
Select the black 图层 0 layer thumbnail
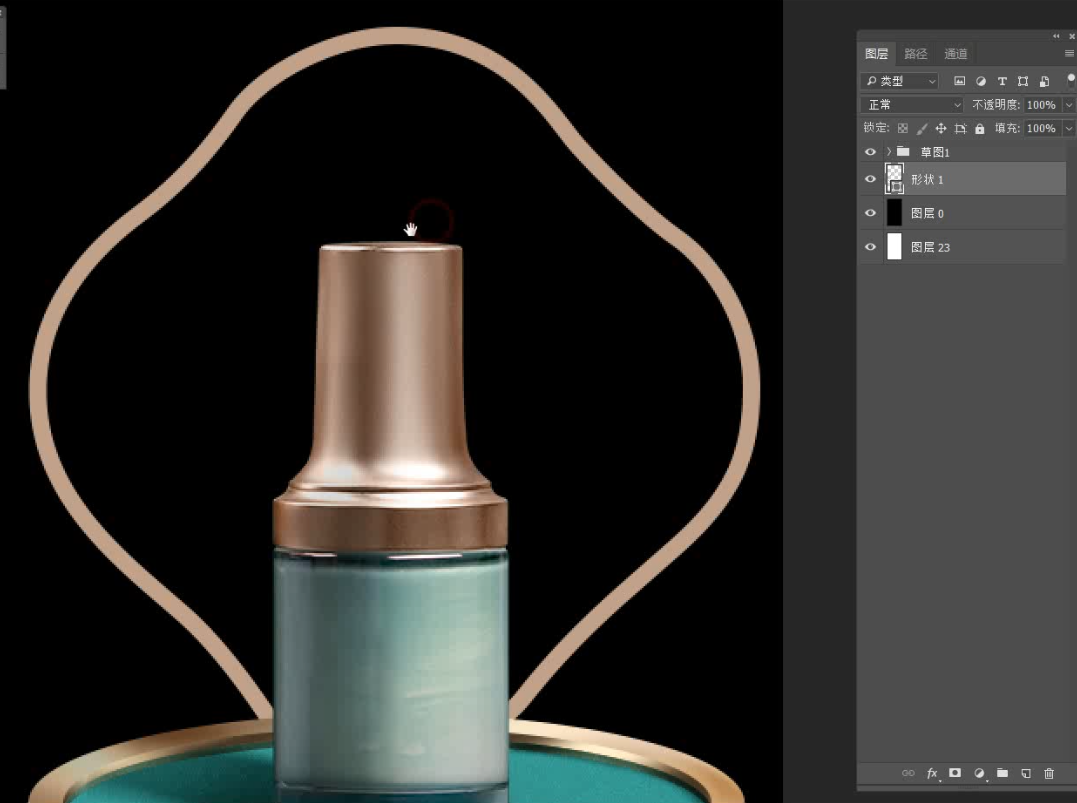(894, 213)
